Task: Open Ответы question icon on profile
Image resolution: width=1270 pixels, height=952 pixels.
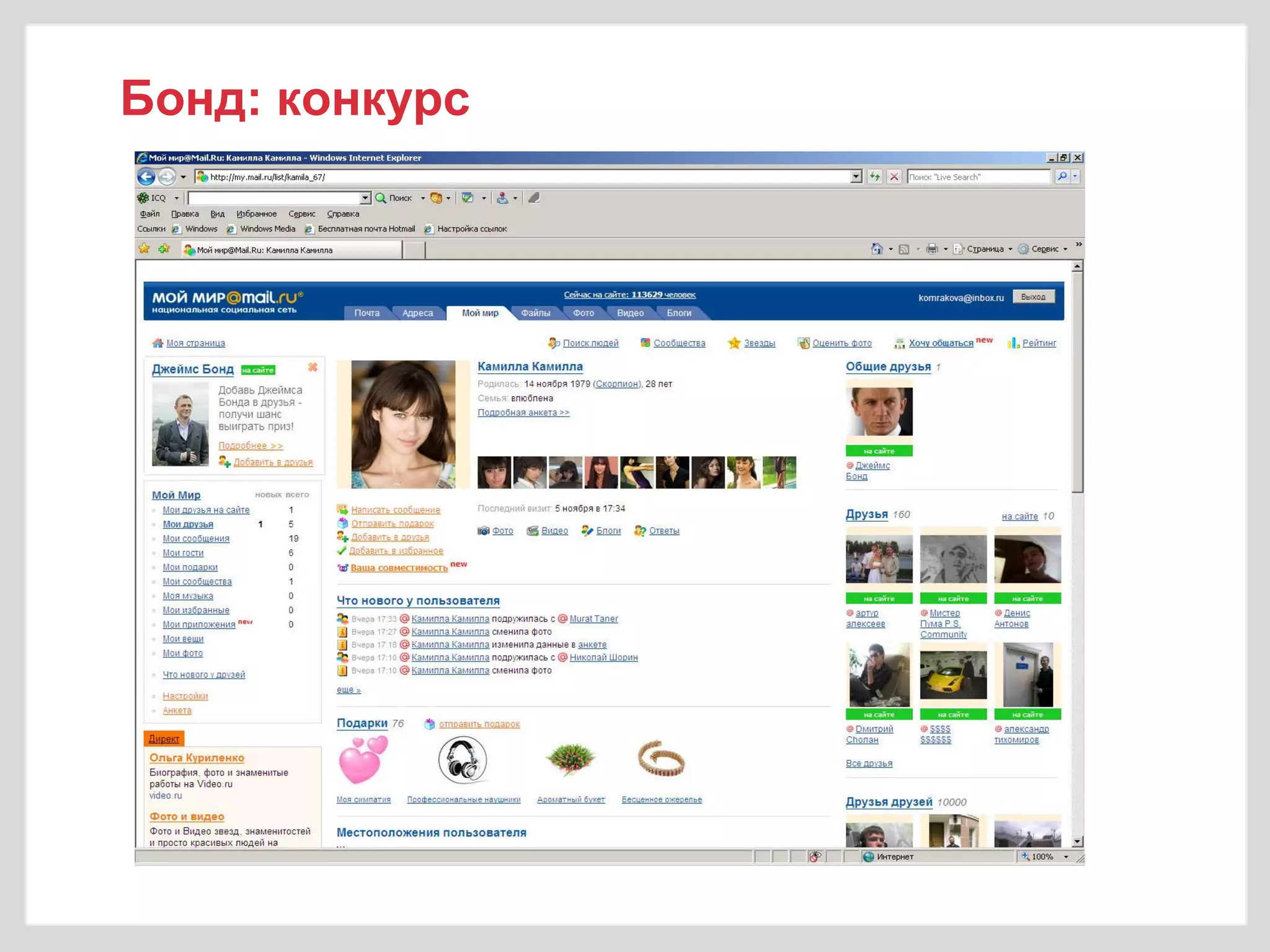Action: [x=640, y=531]
